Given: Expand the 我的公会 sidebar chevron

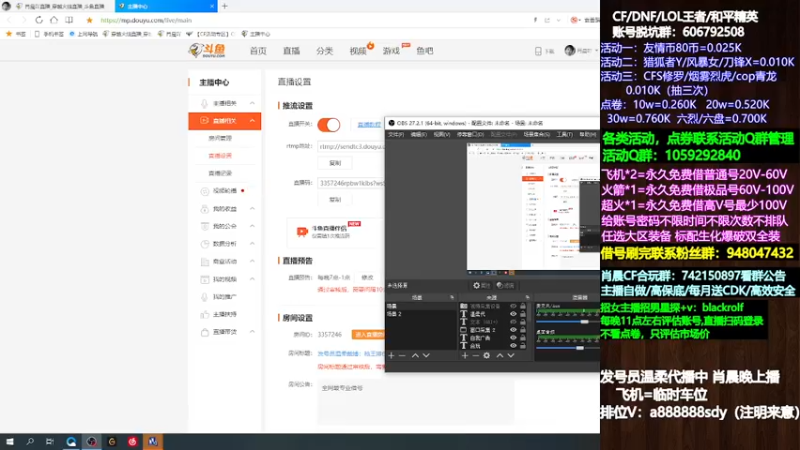Looking at the screenshot, I should tap(252, 226).
